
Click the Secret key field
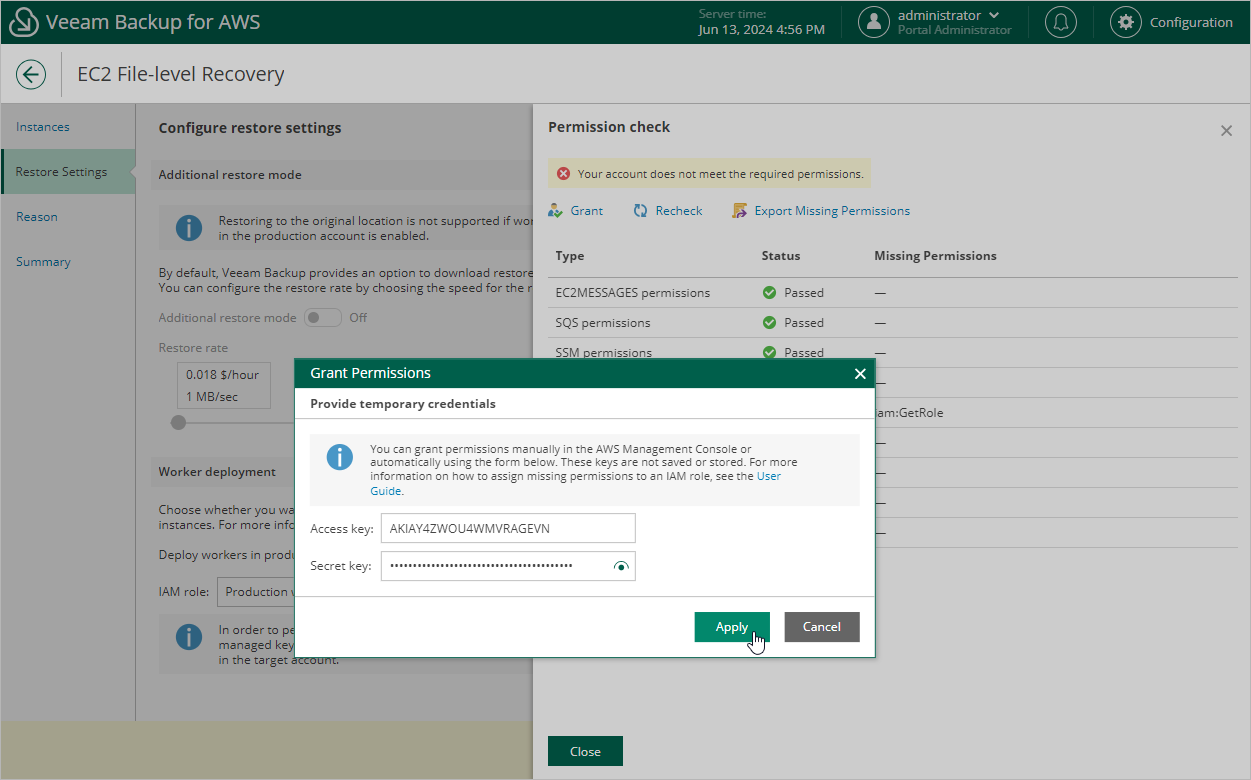(x=508, y=566)
